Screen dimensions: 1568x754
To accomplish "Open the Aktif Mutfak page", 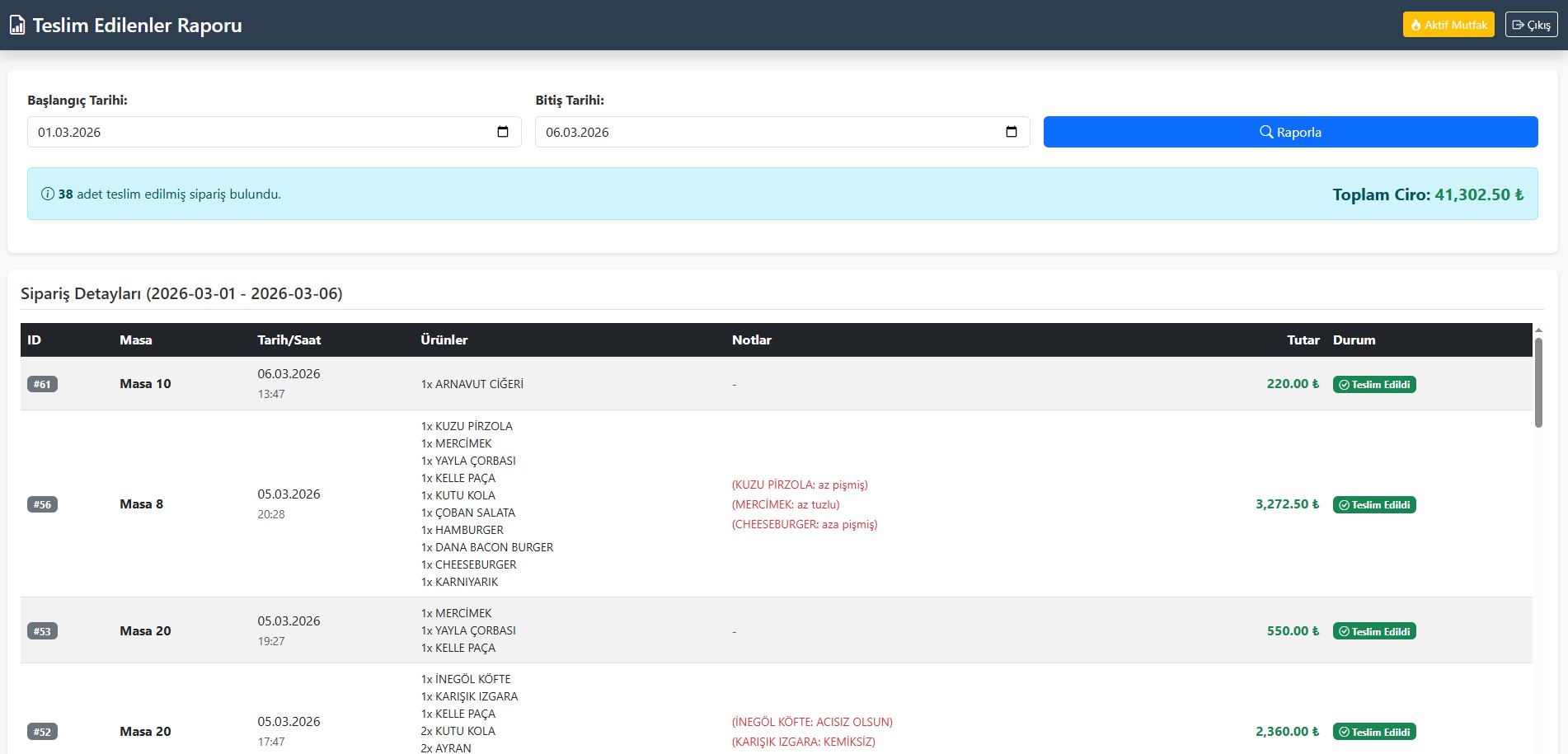I will click(x=1448, y=25).
